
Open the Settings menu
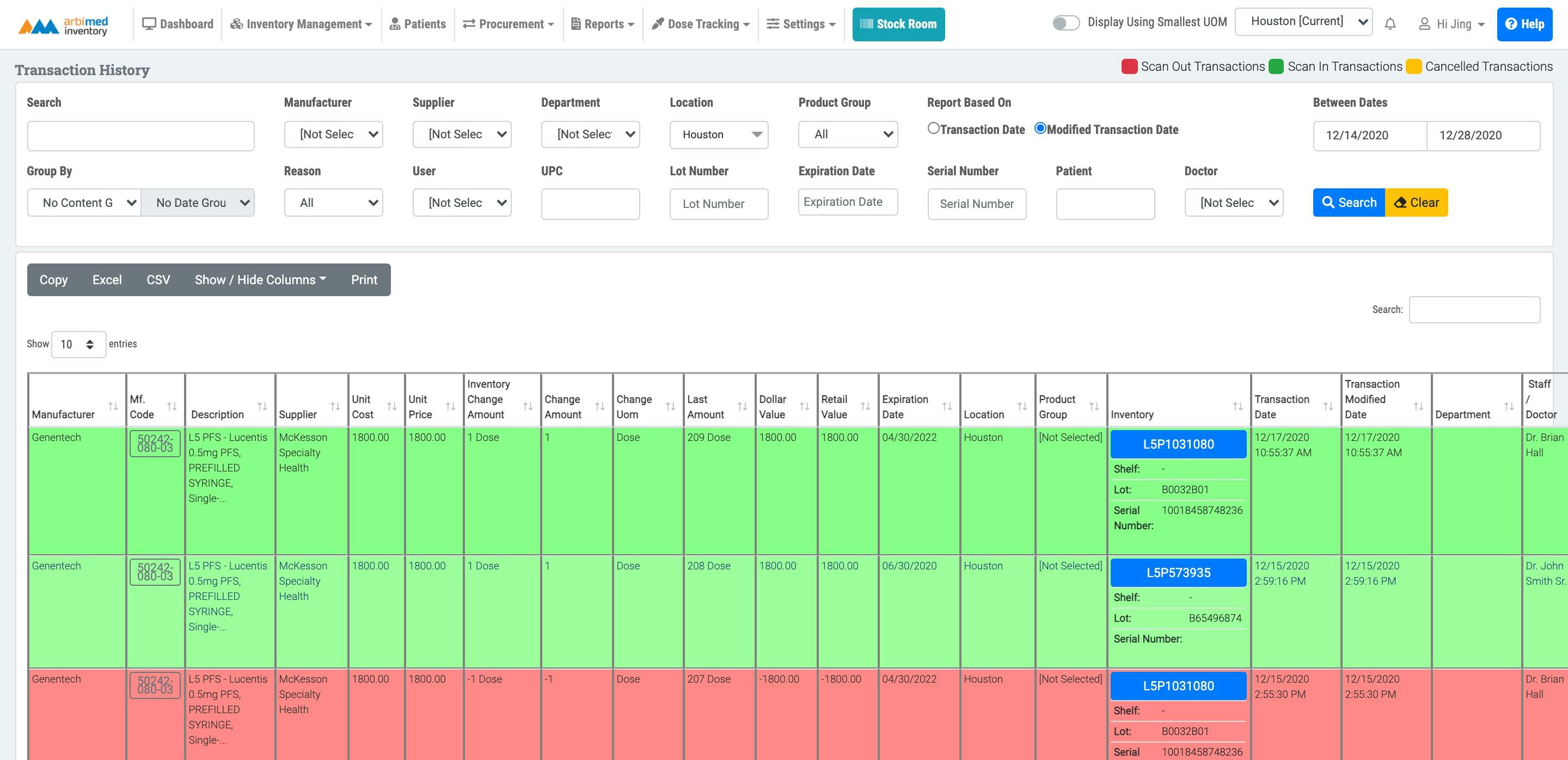tap(801, 24)
